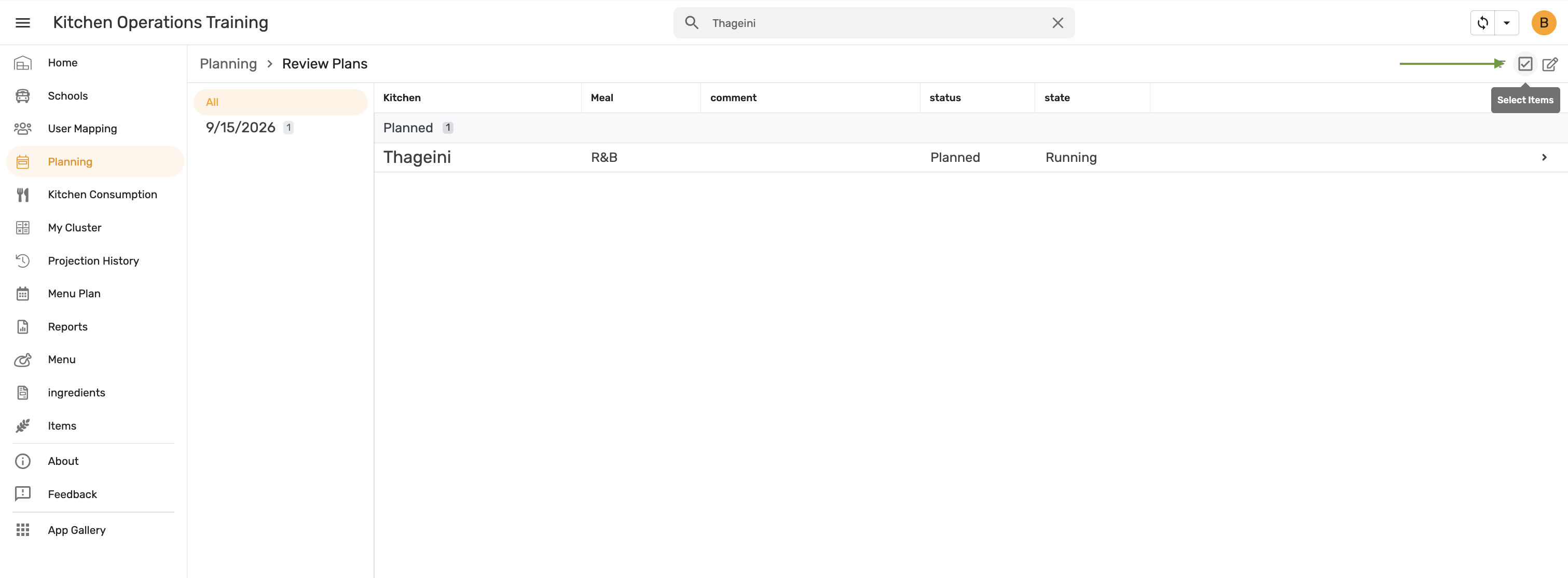Open App Gallery label
Screen dimensions: 1568x578
click(77, 530)
